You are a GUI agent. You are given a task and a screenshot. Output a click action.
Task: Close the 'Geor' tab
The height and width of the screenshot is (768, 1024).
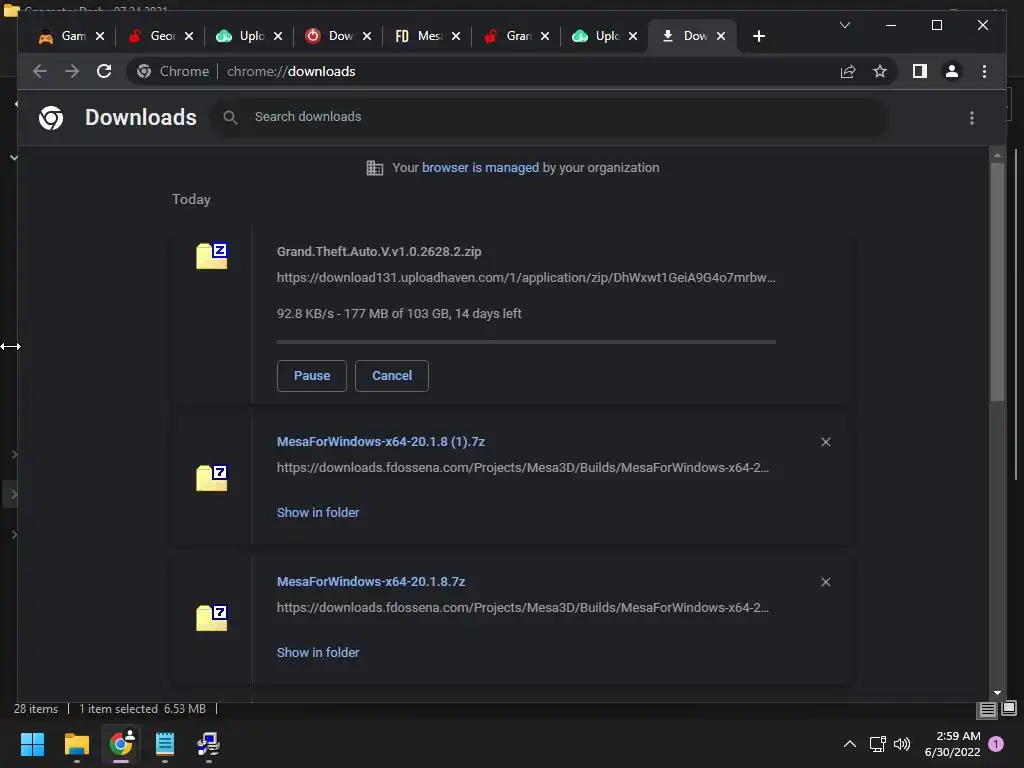(x=189, y=36)
